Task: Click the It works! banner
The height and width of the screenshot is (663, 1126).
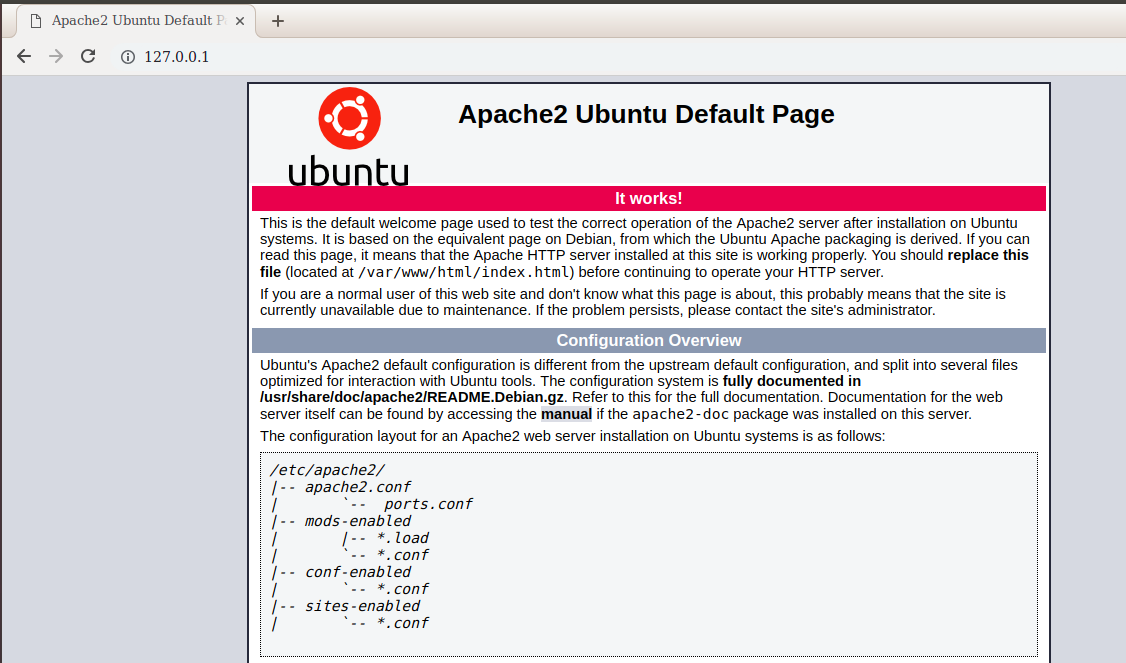Action: [648, 198]
